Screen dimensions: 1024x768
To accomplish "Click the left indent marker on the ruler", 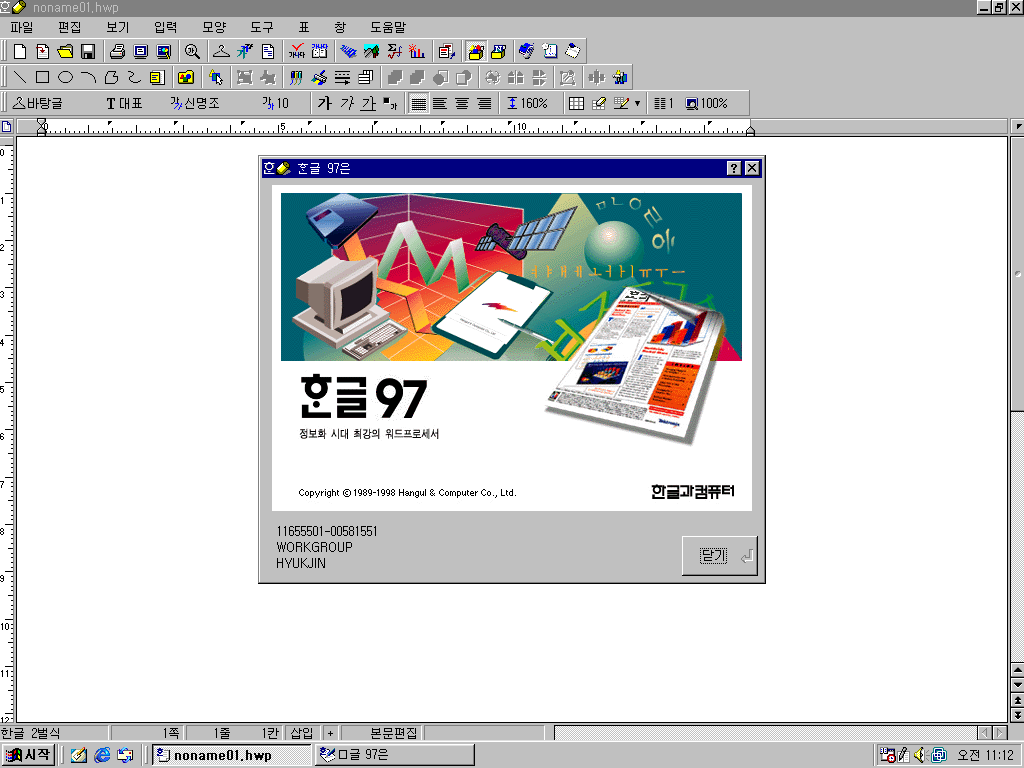I will [42, 127].
